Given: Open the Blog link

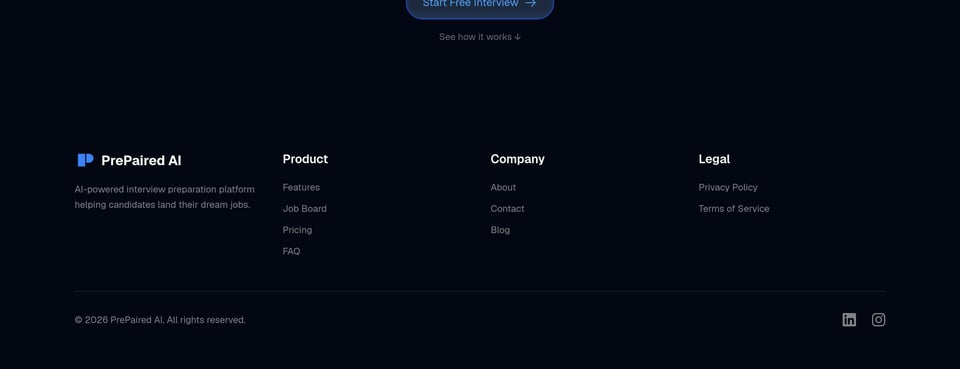Looking at the screenshot, I should coord(500,230).
